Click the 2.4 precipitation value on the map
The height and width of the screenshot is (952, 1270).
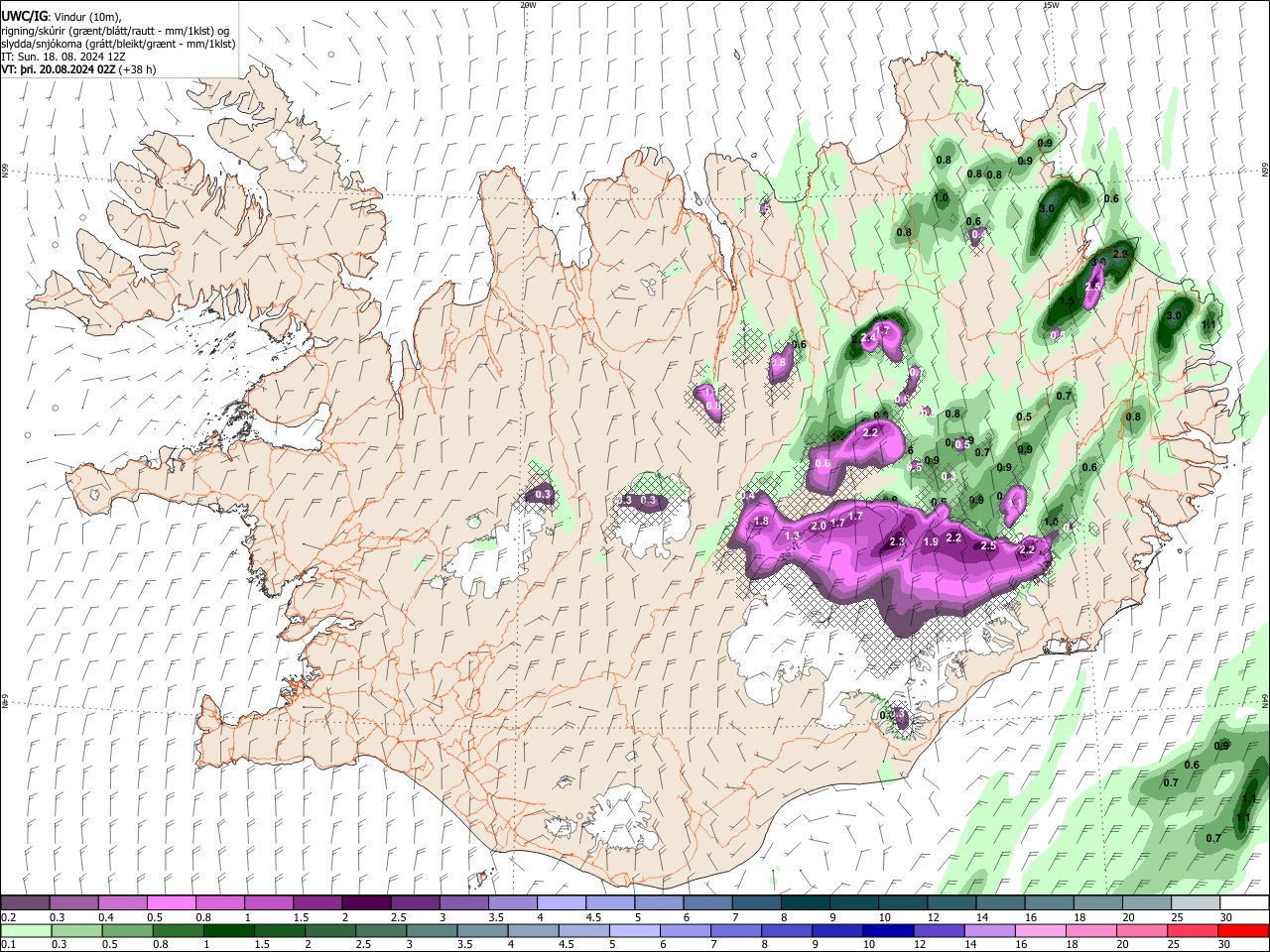click(868, 338)
